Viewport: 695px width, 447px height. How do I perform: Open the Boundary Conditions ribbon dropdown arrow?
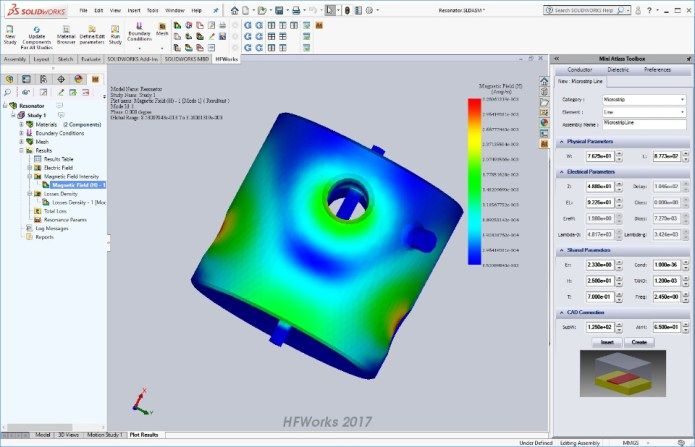click(139, 48)
